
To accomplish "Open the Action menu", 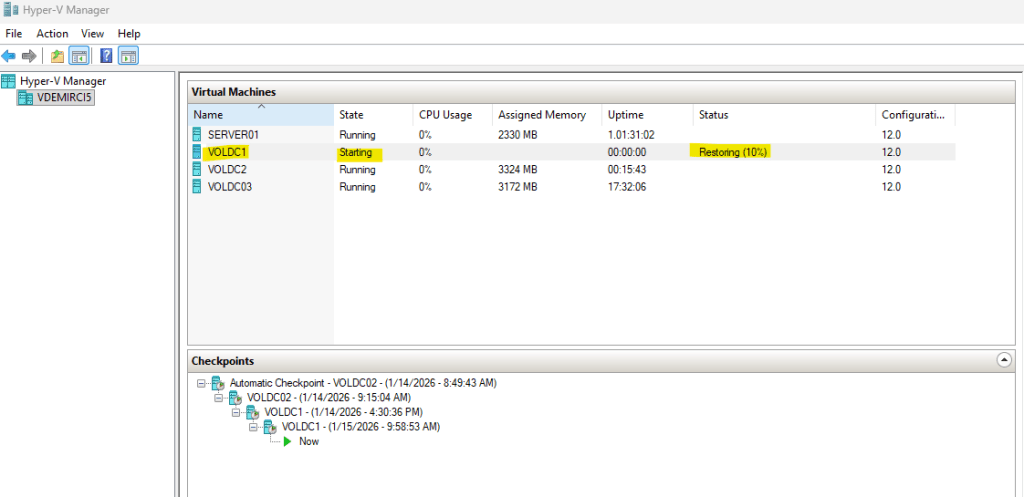I will [52, 34].
